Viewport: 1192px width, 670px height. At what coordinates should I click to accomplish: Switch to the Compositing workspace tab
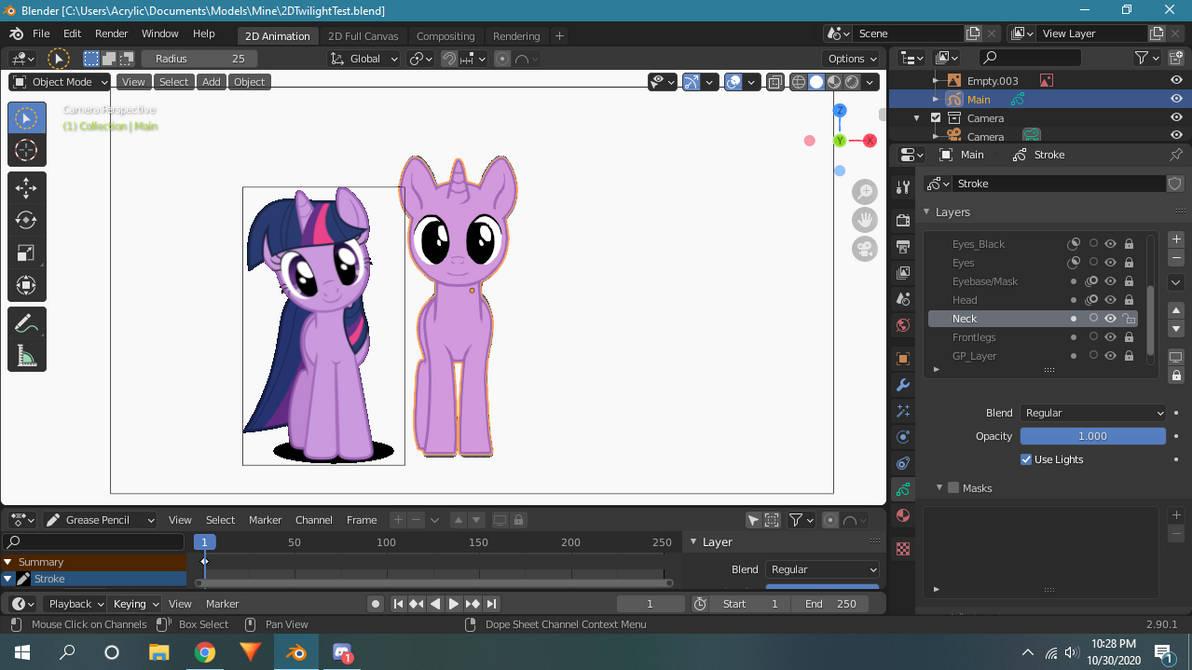[445, 35]
